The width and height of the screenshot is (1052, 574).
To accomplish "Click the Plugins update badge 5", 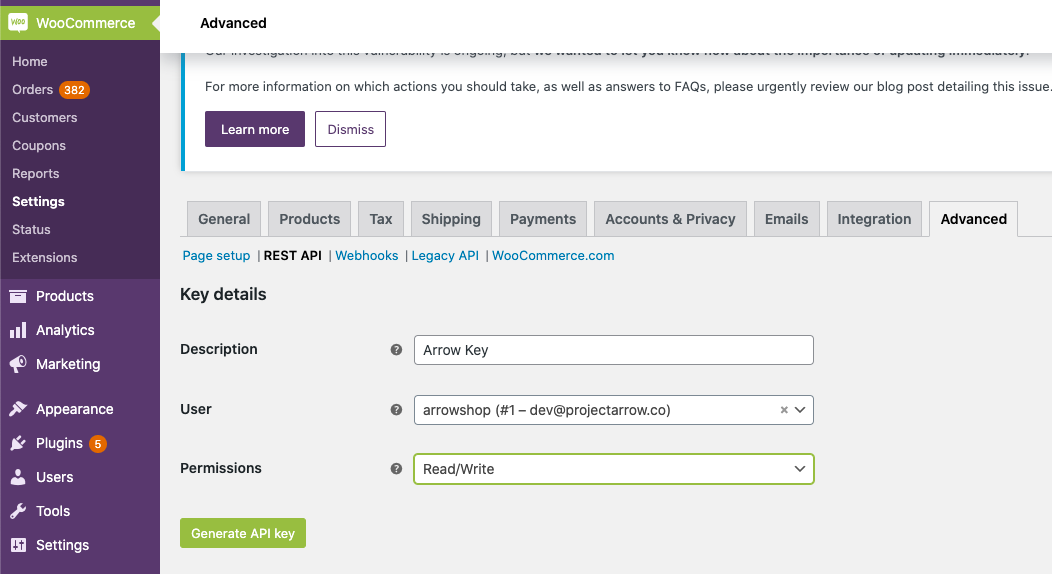I will [x=98, y=444].
